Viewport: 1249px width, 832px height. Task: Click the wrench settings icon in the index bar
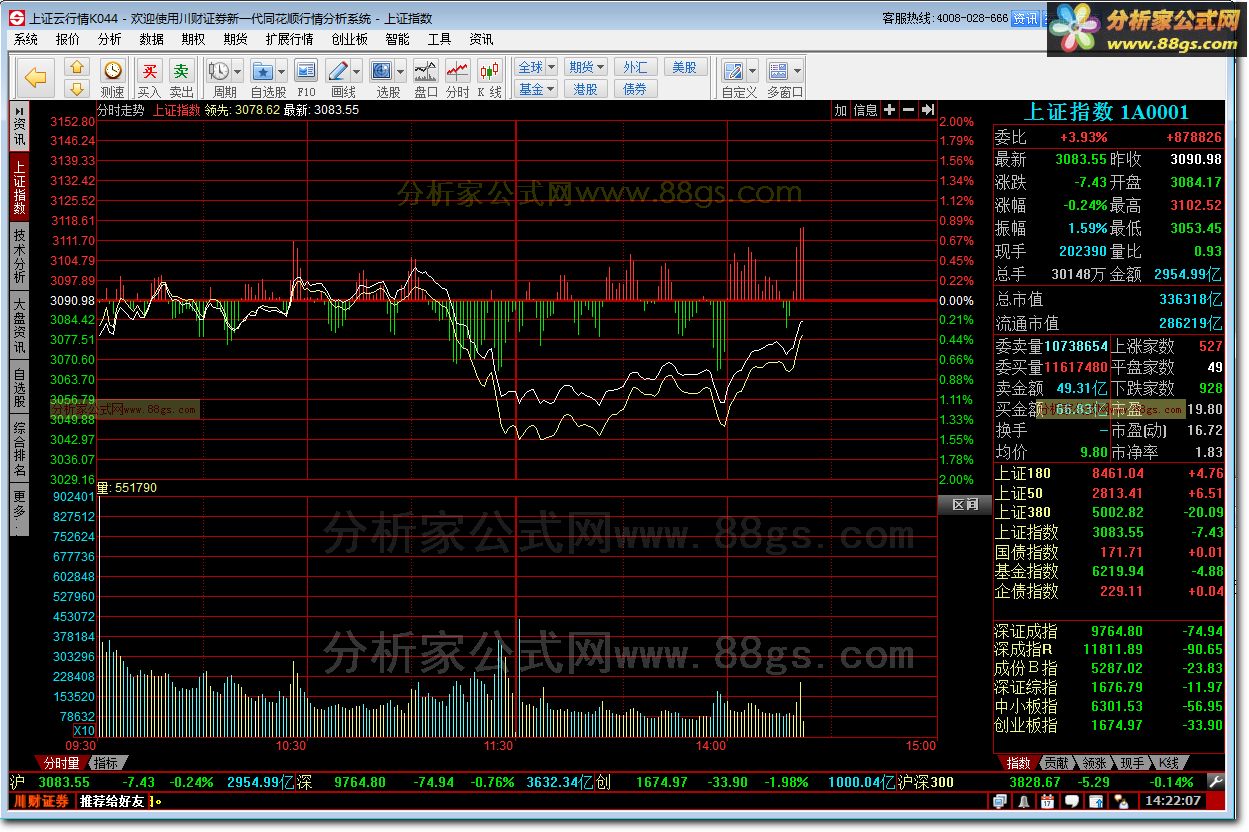click(x=1215, y=781)
